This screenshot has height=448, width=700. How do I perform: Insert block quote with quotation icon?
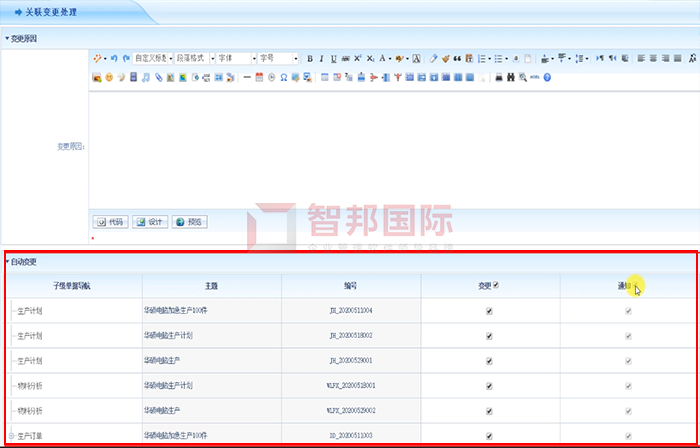458,58
